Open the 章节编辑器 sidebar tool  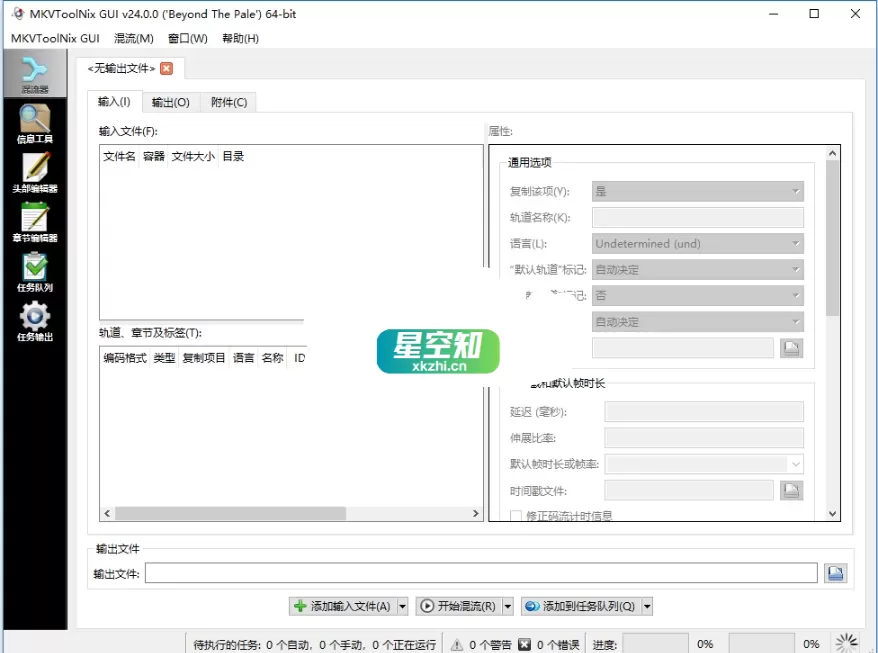pos(35,222)
